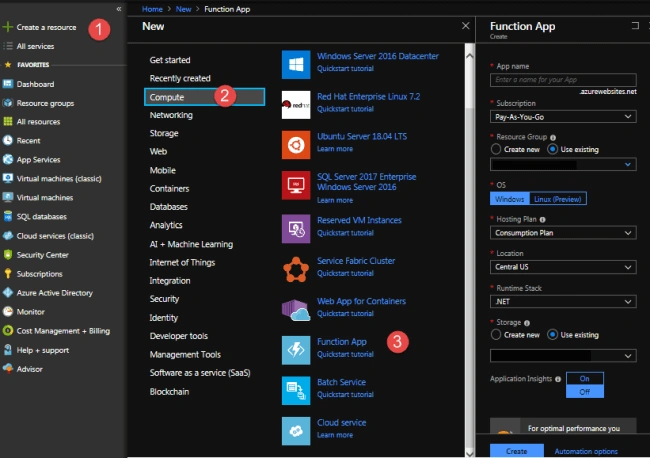This screenshot has width=650, height=458.
Task: Open the Subscription Pay-As-You-Go dropdown
Action: (563, 117)
